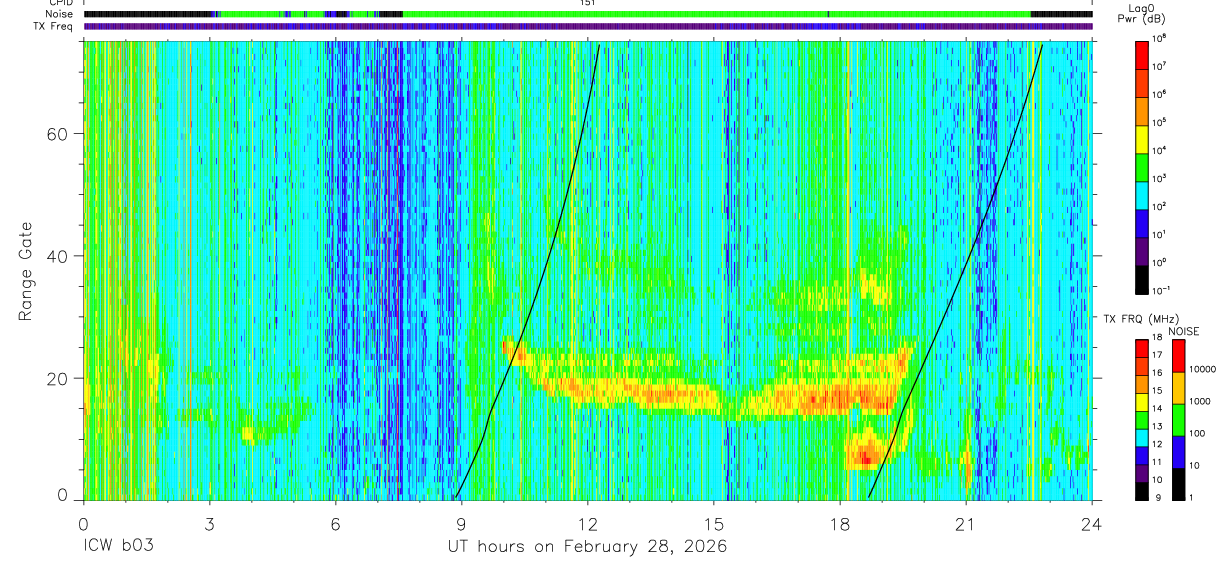The height and width of the screenshot is (567, 1228).
Task: Click the 'UT hours on February 28, 2026' label
Action: tap(586, 547)
